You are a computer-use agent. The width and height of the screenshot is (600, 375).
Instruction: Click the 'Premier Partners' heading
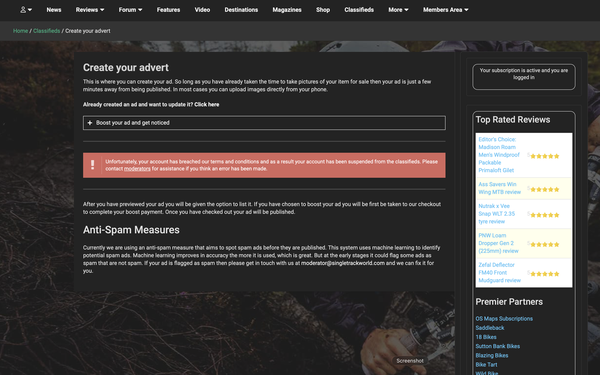[x=509, y=302]
